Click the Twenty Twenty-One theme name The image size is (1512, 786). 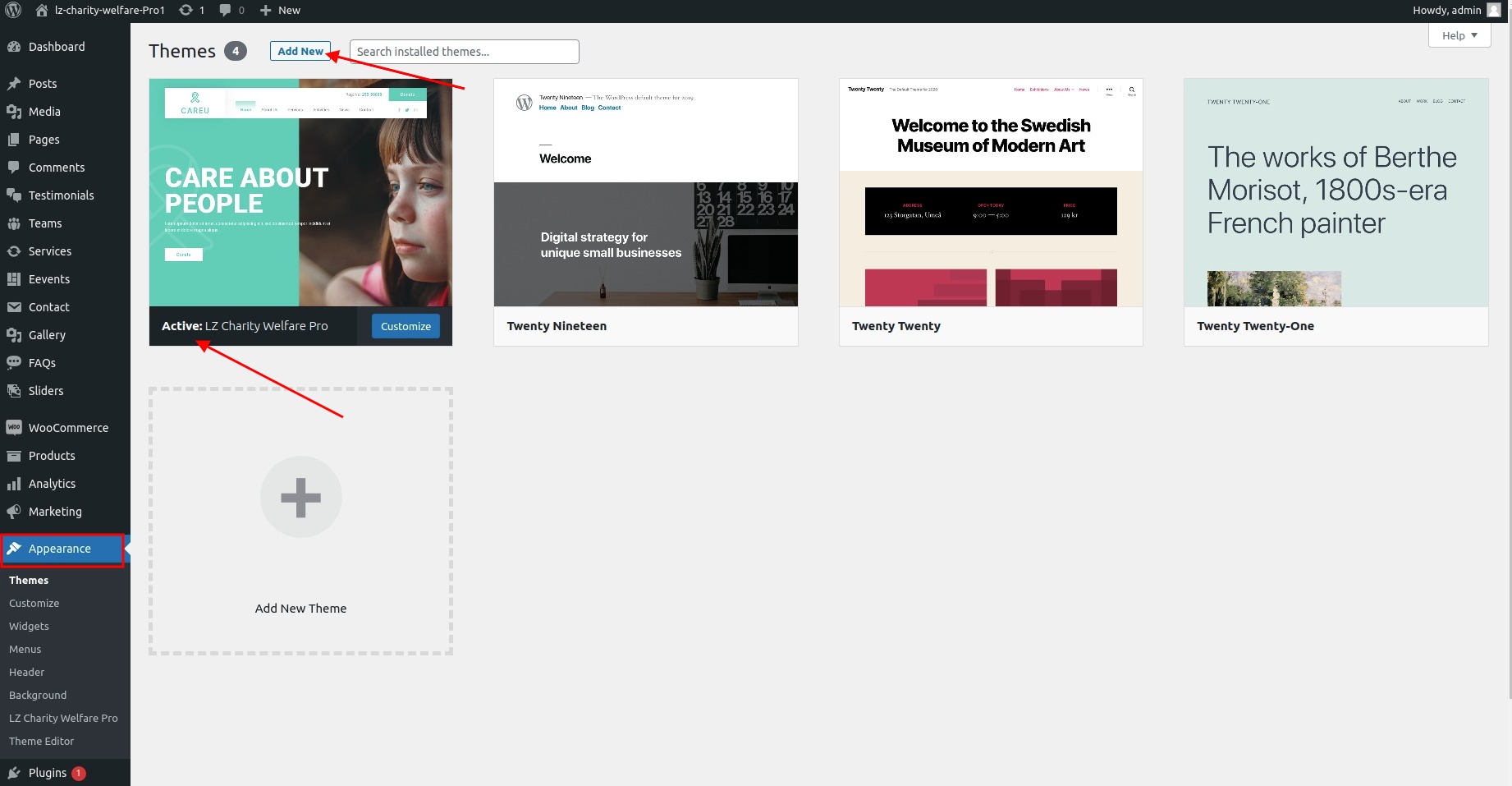click(1255, 326)
